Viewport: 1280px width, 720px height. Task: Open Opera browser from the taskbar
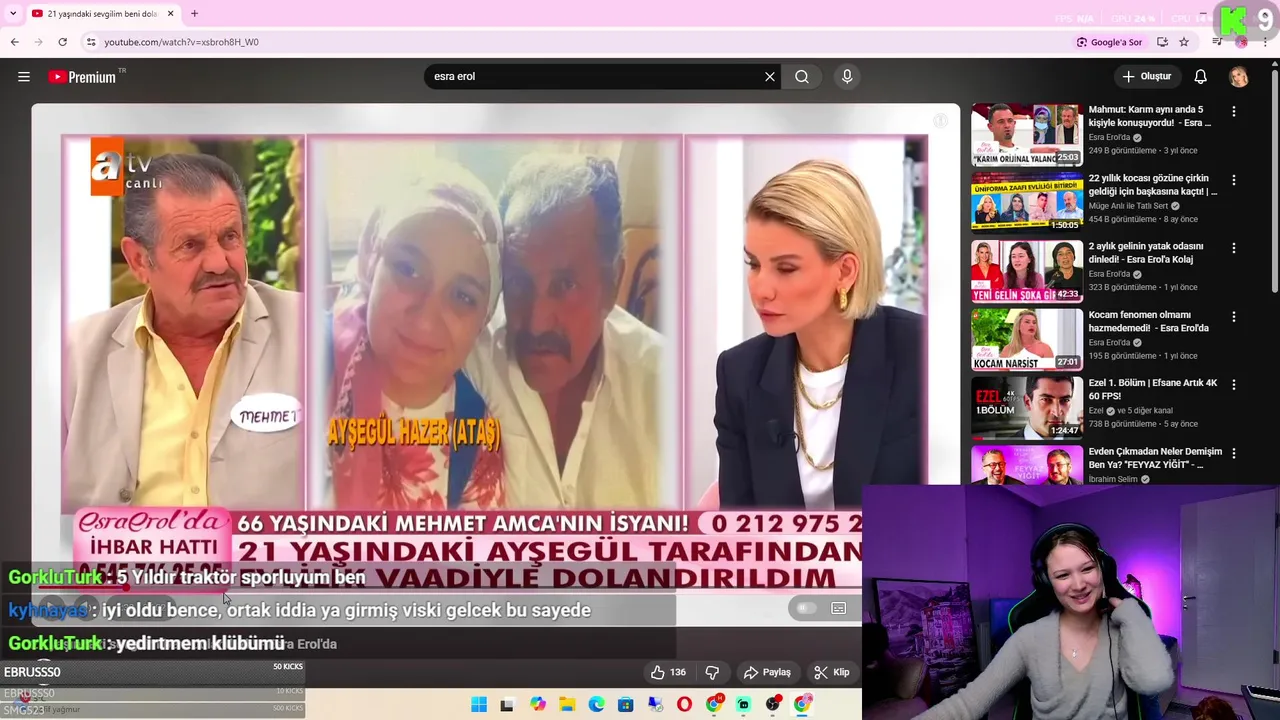tap(684, 705)
